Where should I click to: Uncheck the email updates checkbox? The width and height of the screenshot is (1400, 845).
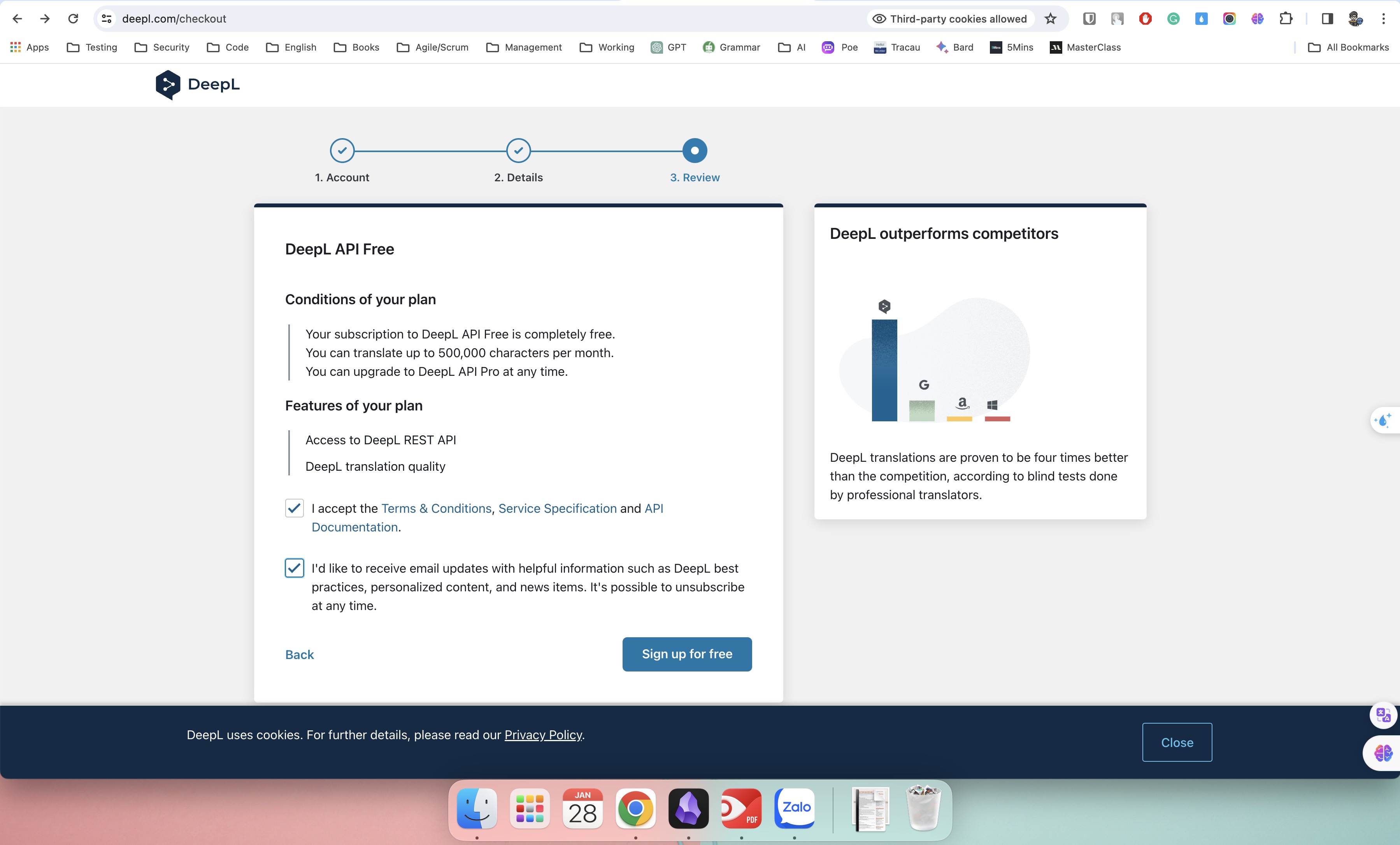(294, 568)
